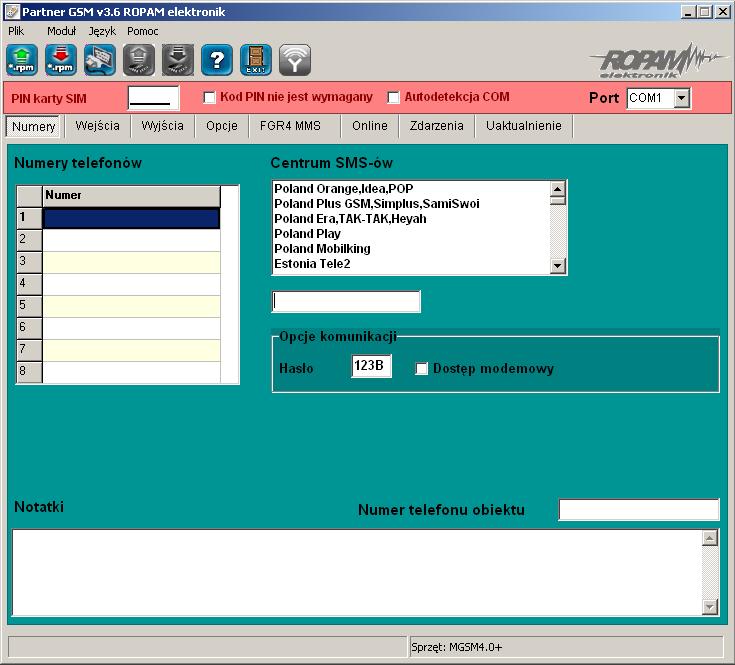Viewport: 735px width, 665px height.
Task: Click the 'Numer' column header
Action: tap(132, 196)
